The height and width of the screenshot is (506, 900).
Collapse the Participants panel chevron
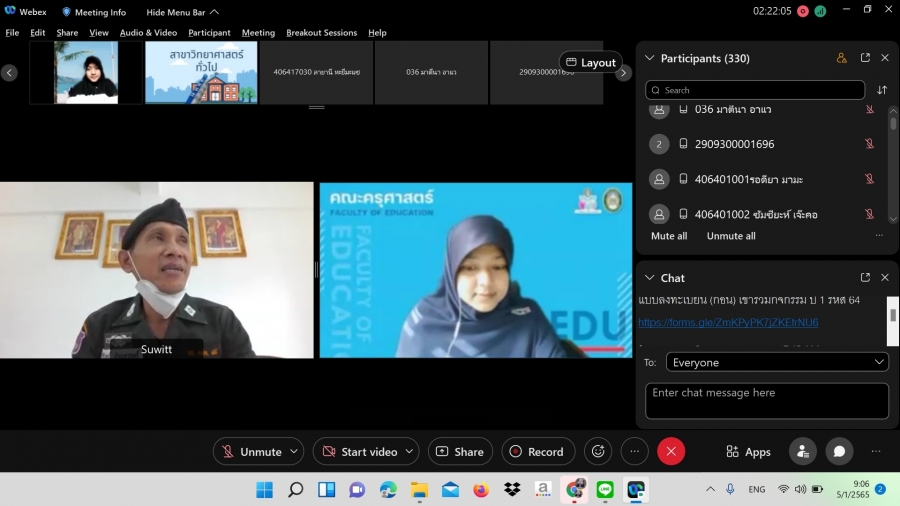pyautogui.click(x=650, y=58)
